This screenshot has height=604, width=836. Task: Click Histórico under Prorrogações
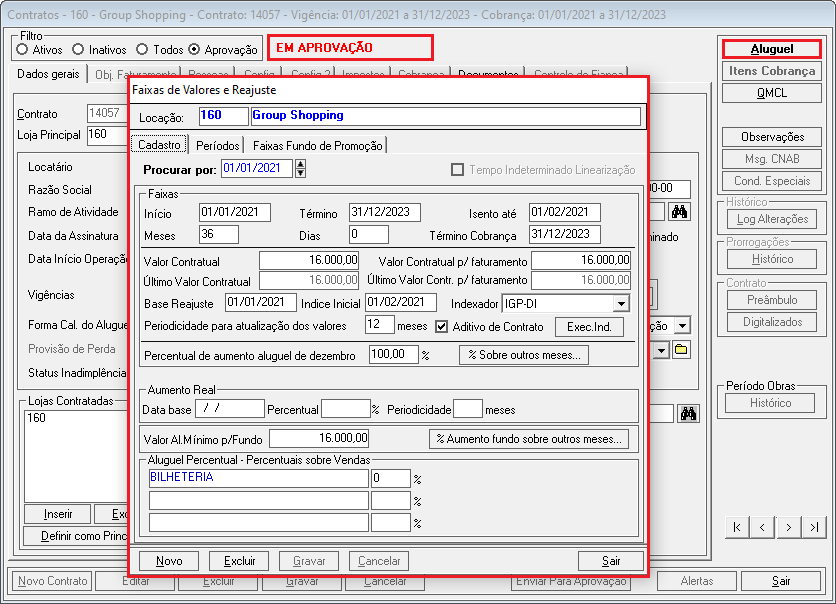pyautogui.click(x=771, y=259)
